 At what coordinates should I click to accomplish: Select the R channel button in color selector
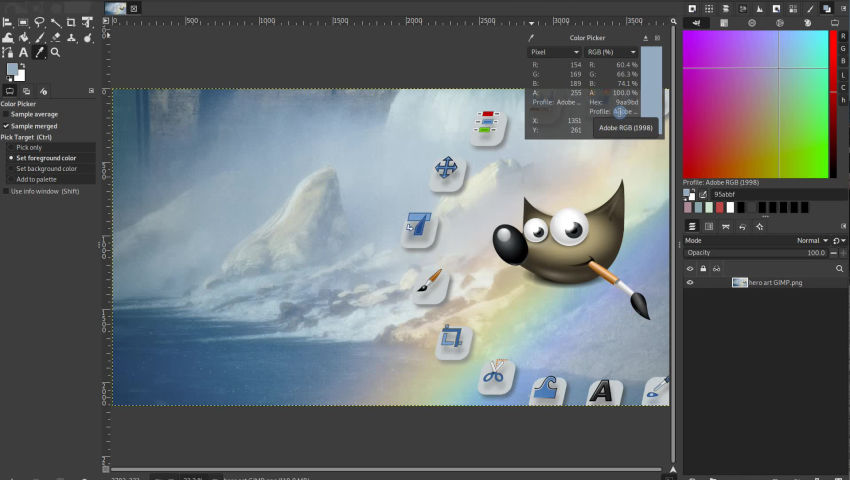click(x=843, y=36)
